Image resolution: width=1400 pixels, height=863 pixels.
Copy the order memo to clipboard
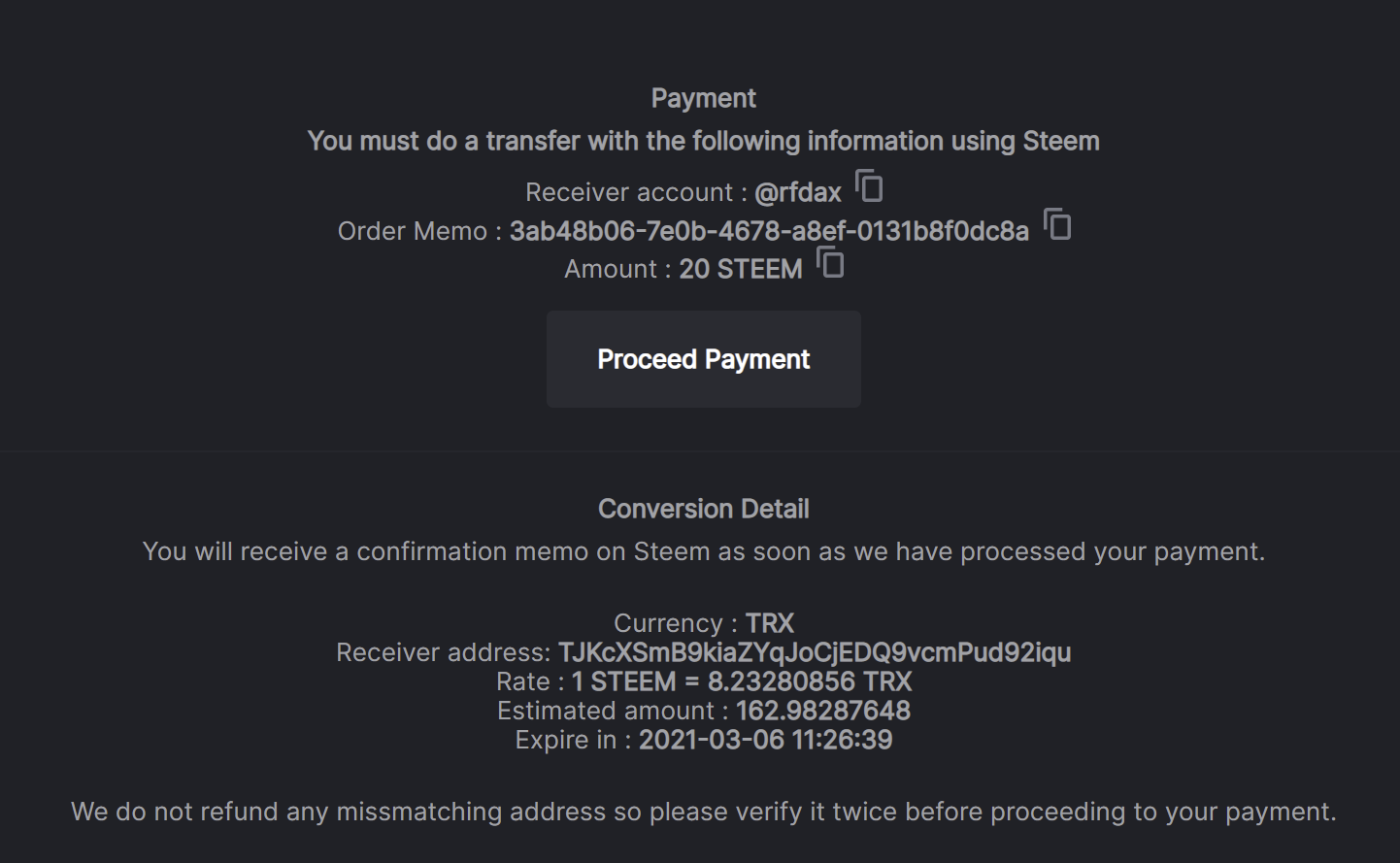(1057, 224)
